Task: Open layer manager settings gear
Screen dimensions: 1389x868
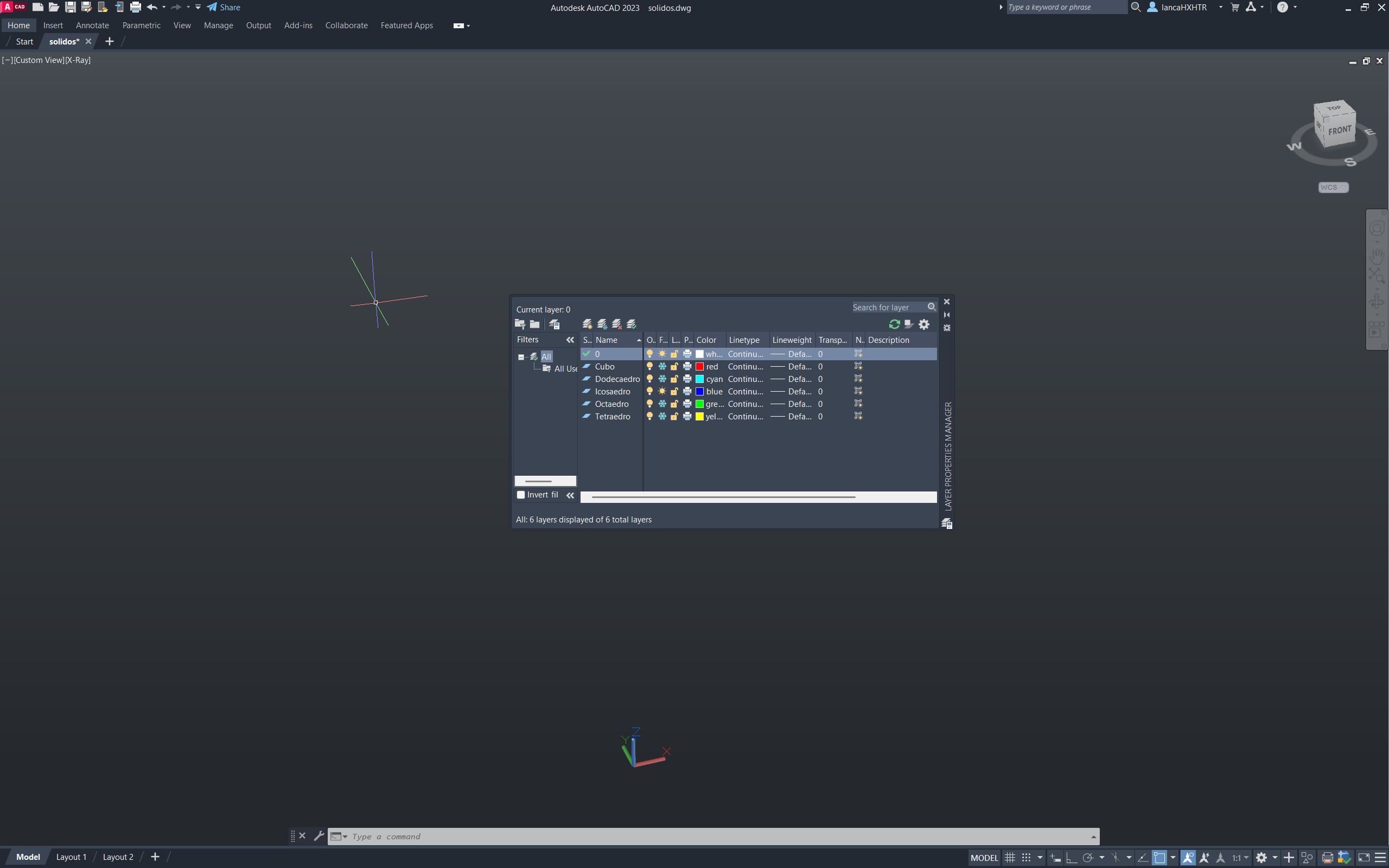Action: [923, 324]
